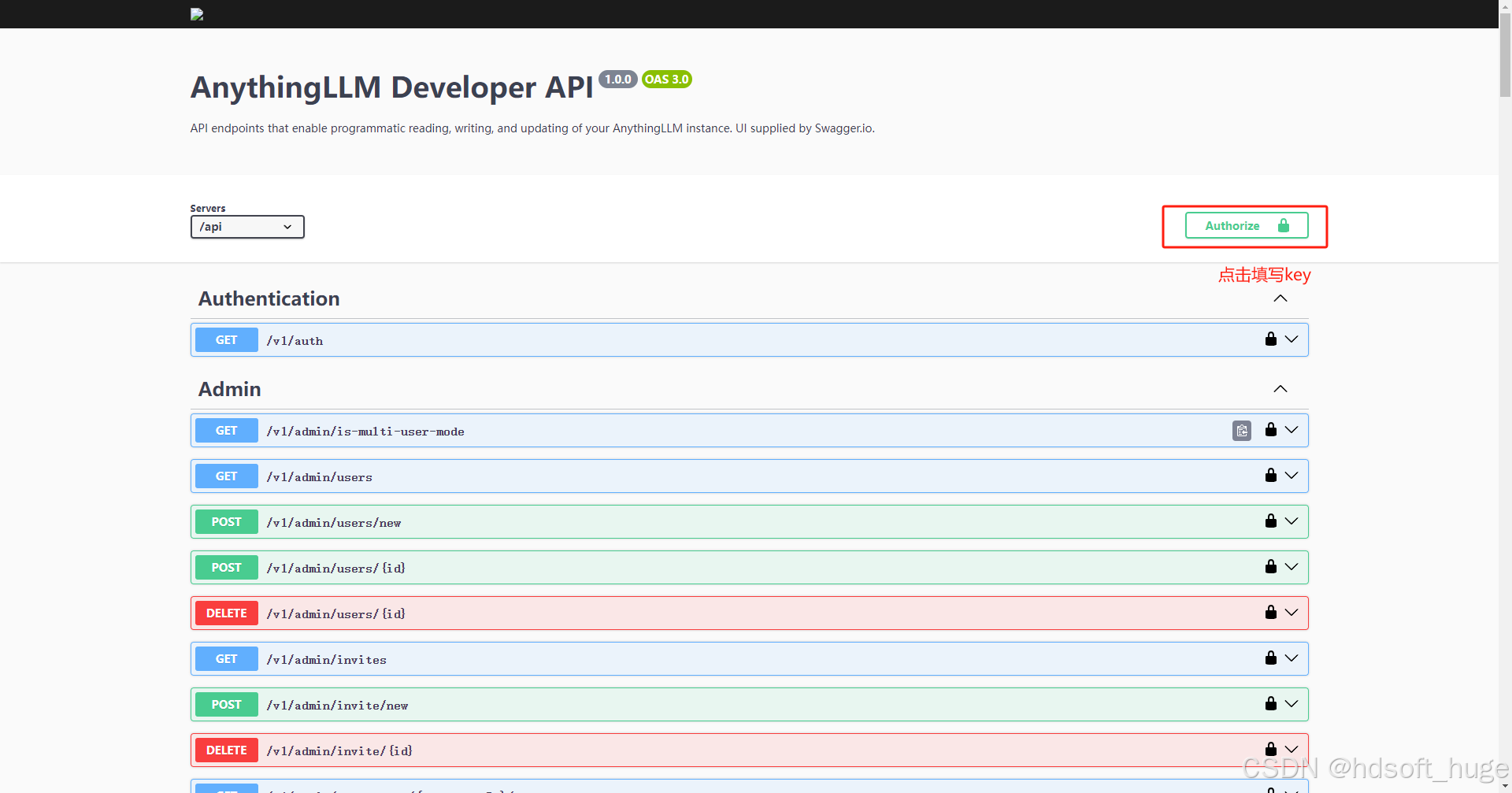Click the lock icon on /v1/auth
The image size is (1512, 793).
pyautogui.click(x=1270, y=339)
